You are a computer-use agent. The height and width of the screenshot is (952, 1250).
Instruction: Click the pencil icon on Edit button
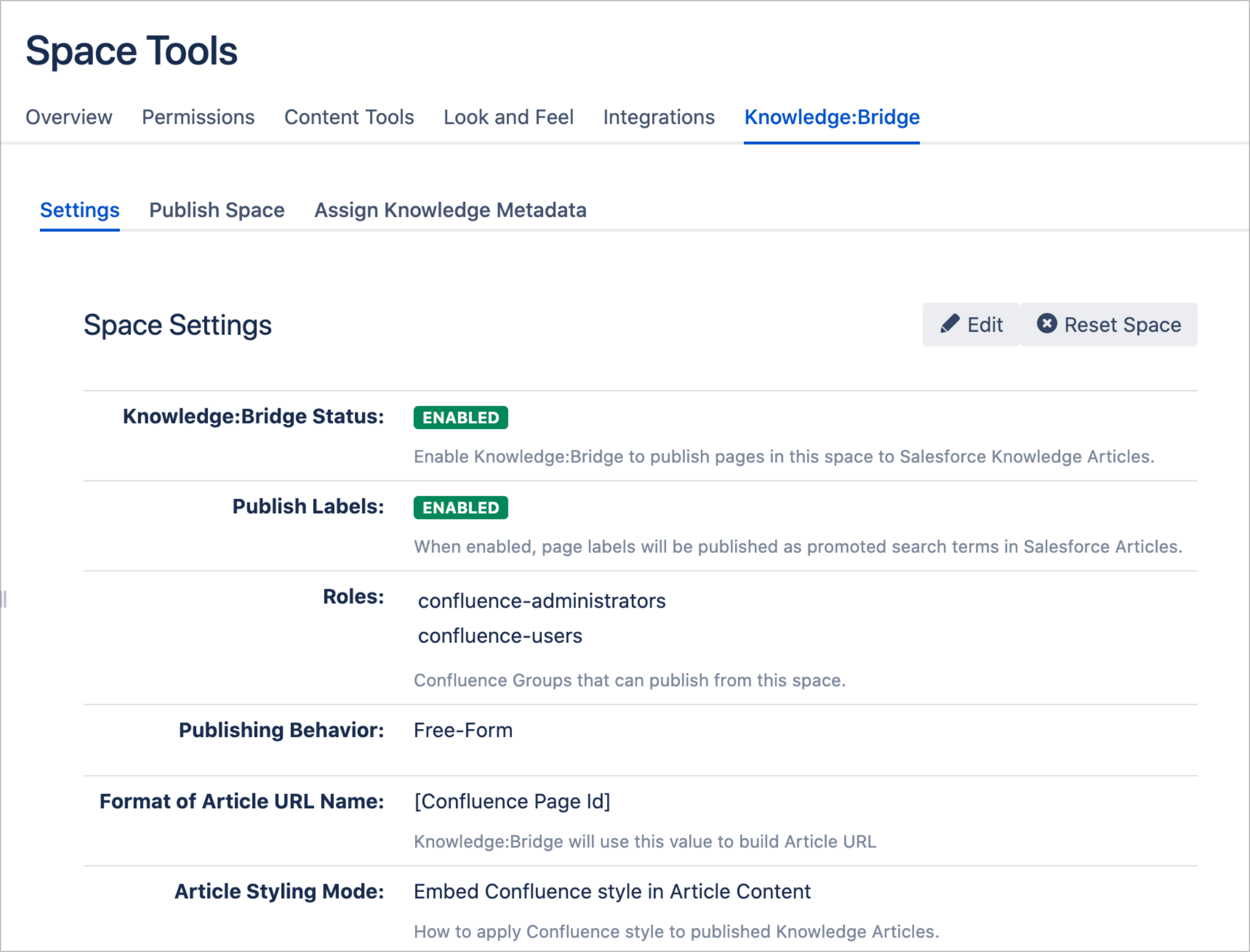coord(949,324)
